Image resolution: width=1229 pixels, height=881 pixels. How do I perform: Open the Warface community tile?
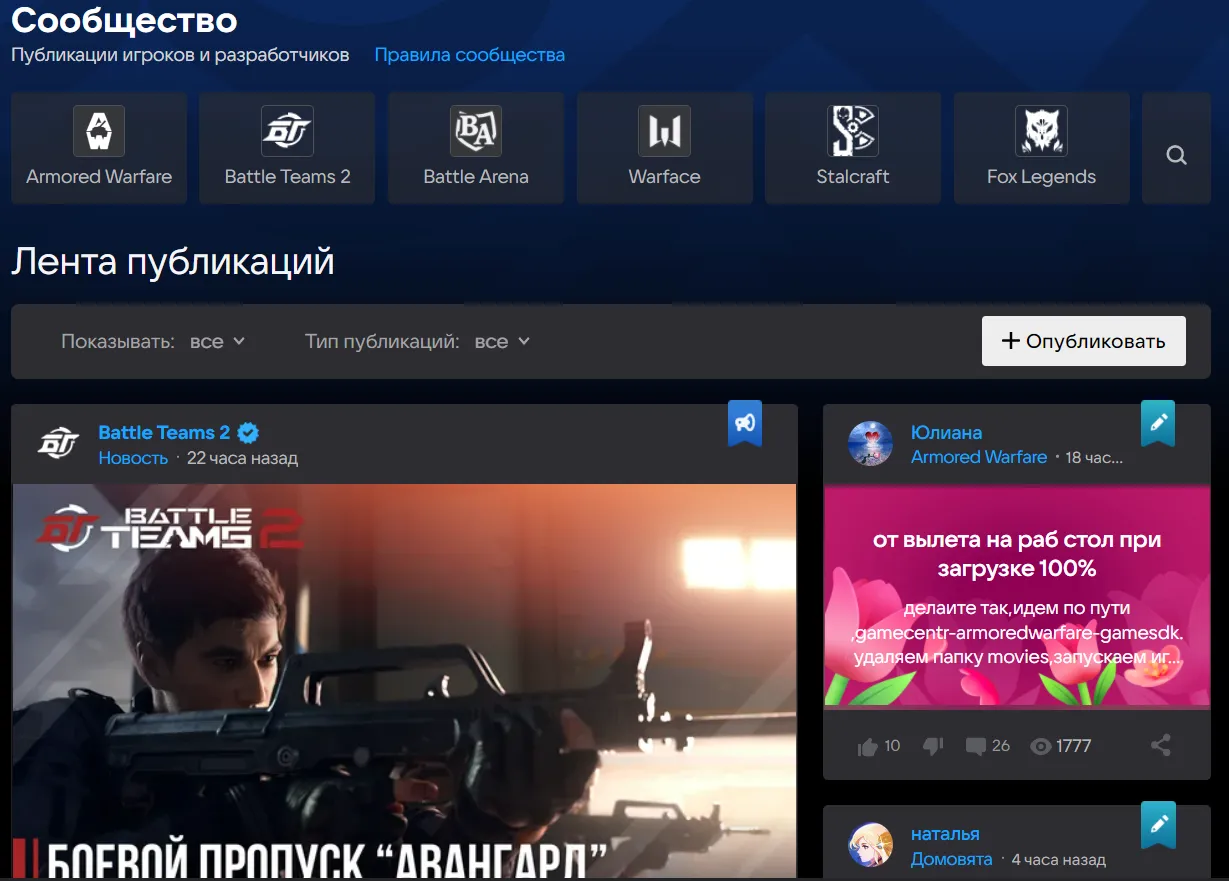(x=664, y=148)
